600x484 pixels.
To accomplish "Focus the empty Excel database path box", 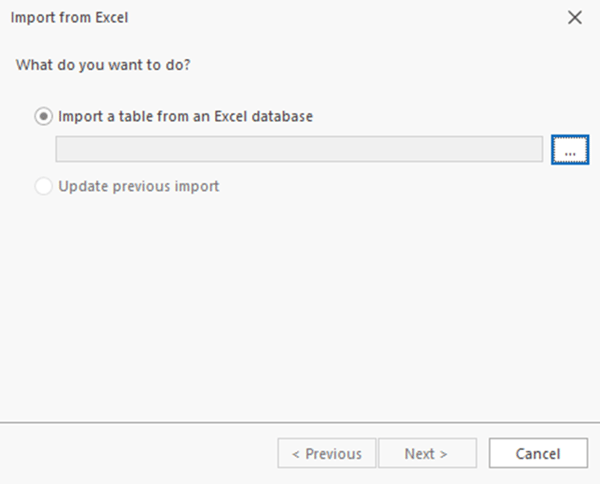I will point(300,149).
